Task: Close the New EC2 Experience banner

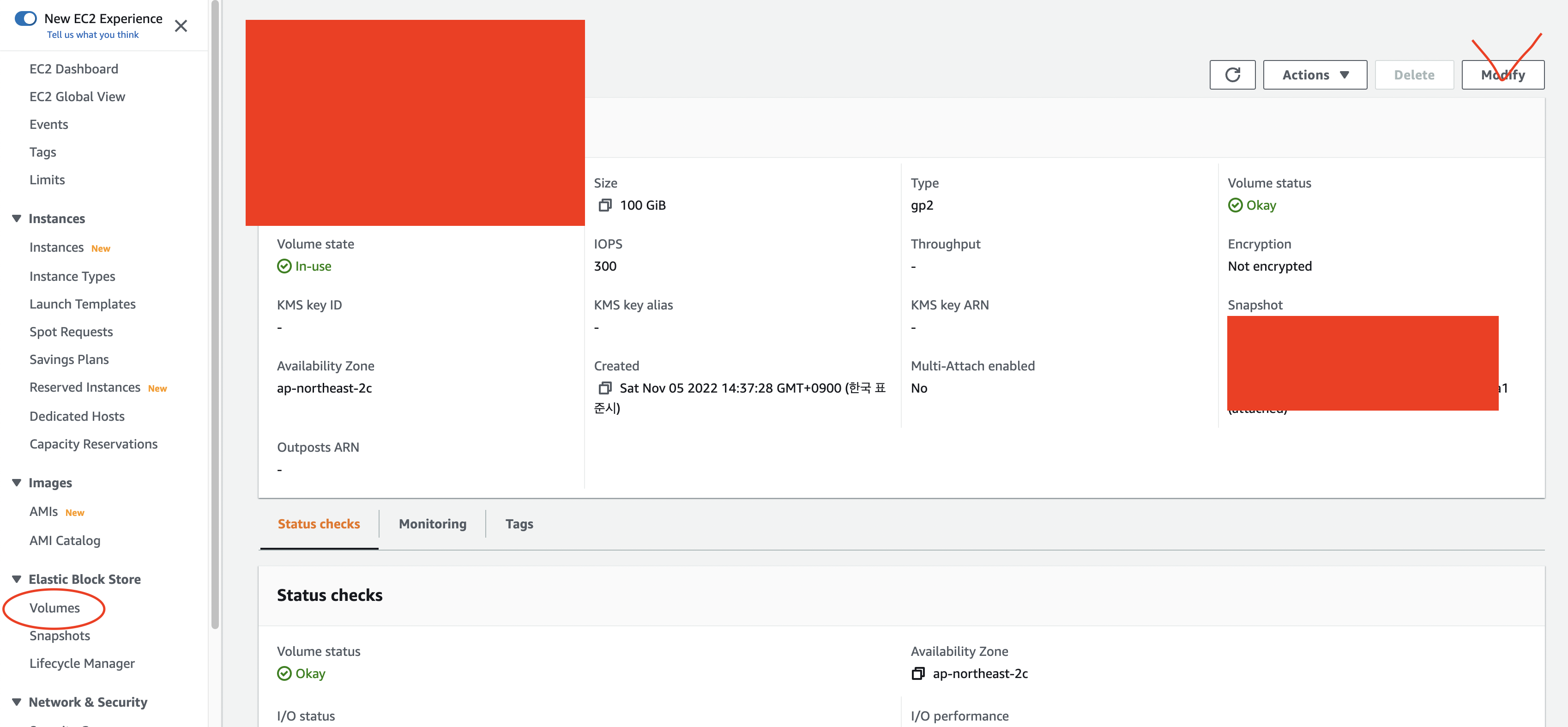Action: tap(181, 26)
